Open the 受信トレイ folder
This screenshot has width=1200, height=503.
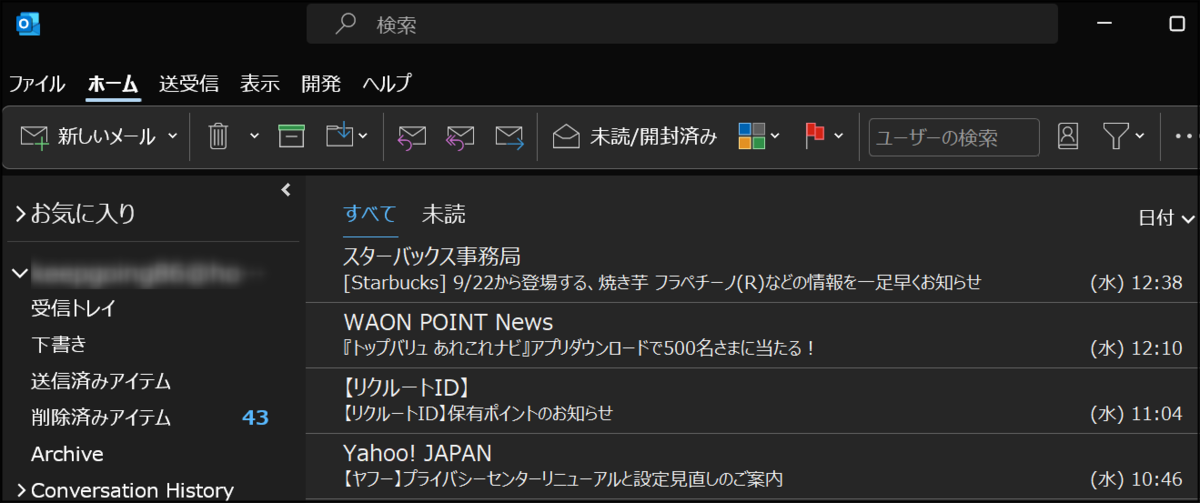click(73, 309)
